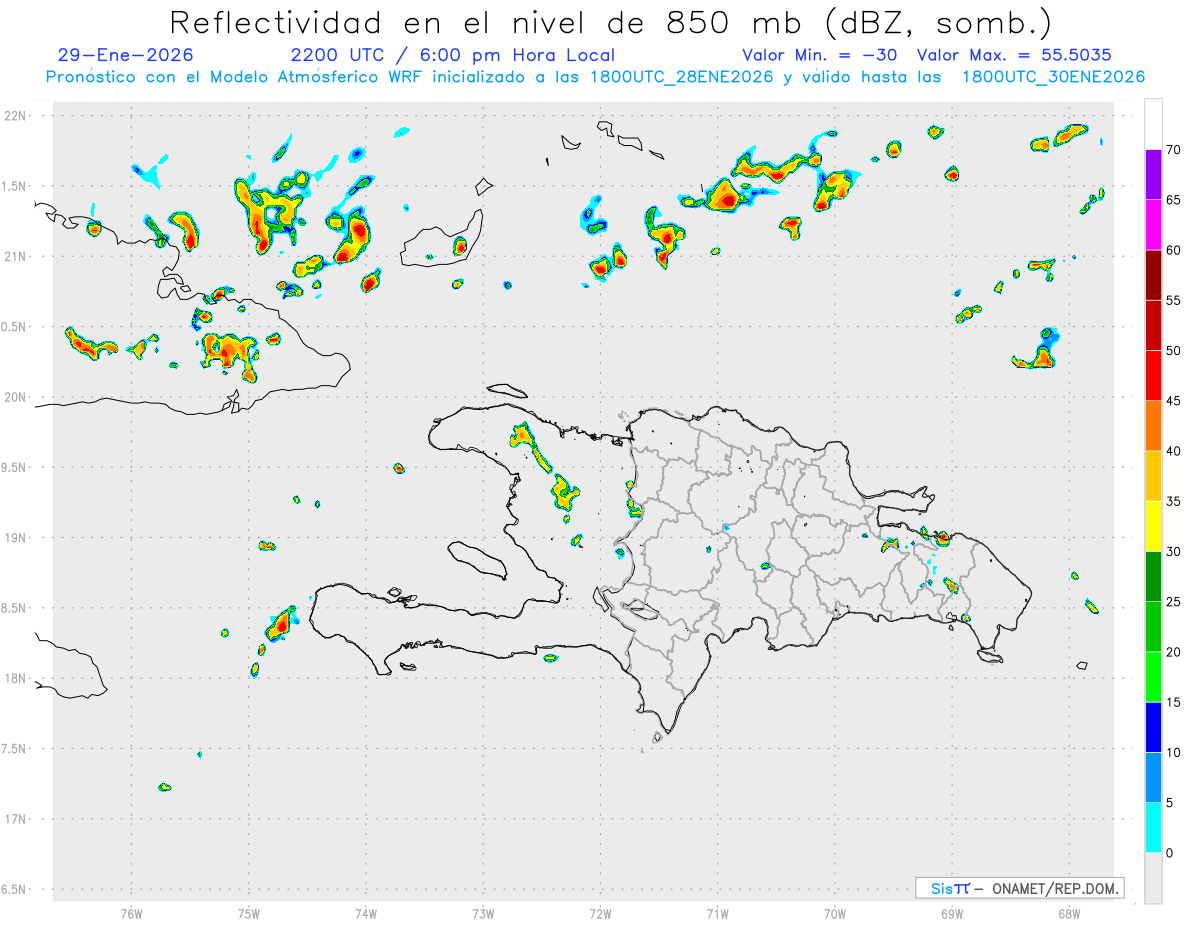
Task: Click the dark blue 10–15 dBZ colorbar segment
Action: coord(1153,727)
